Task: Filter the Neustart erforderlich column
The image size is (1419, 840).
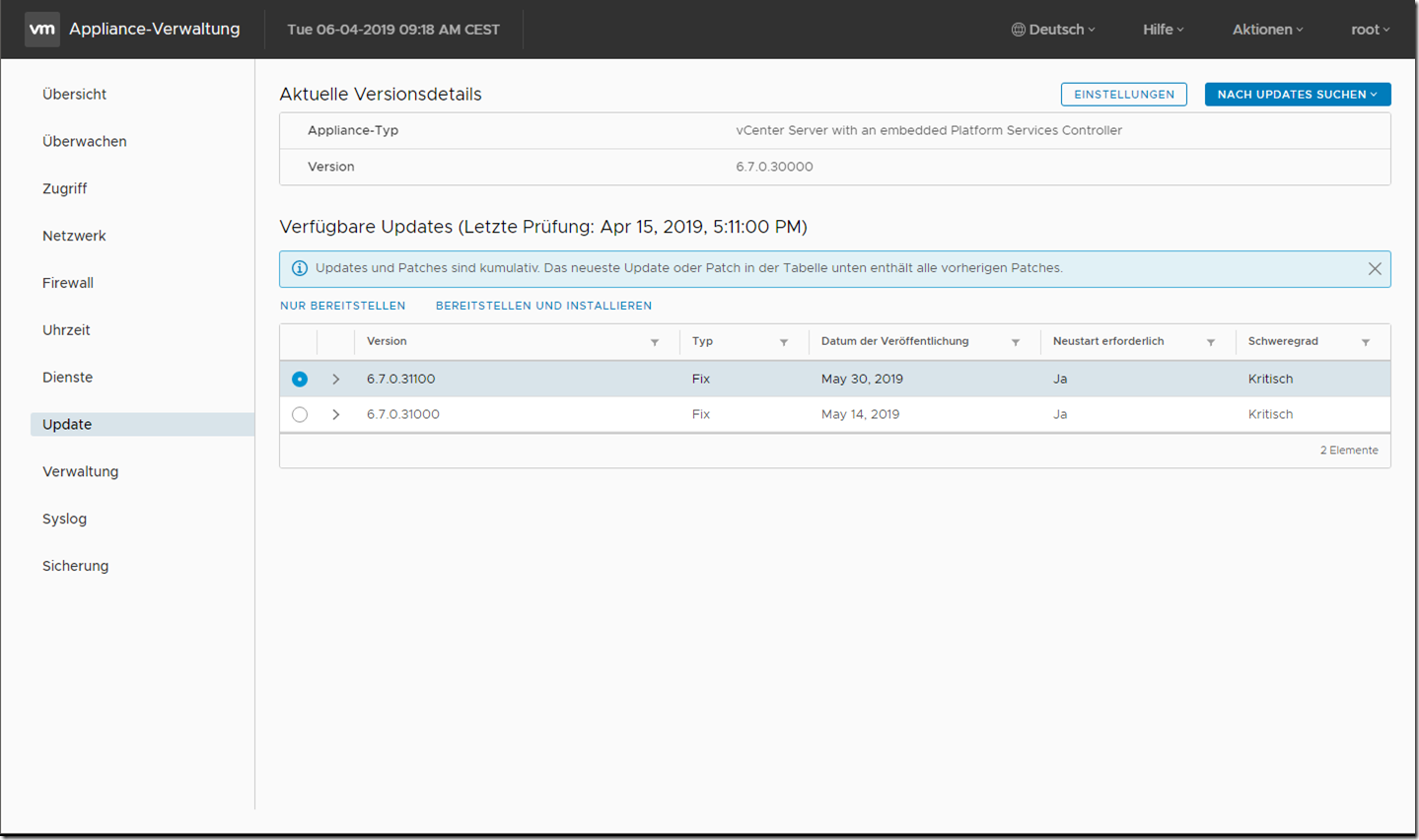Action: [x=1211, y=342]
